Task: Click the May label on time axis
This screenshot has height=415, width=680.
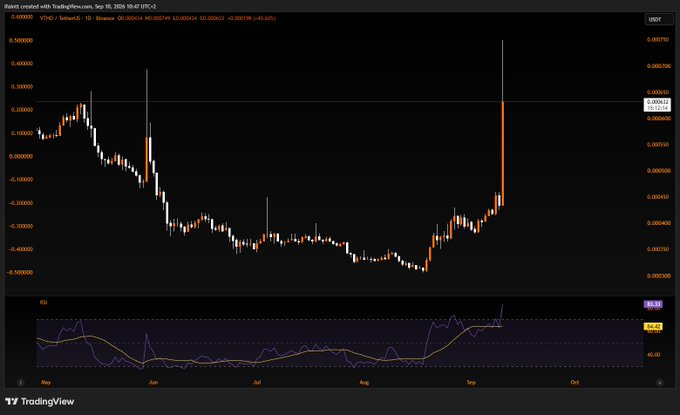Action: click(46, 382)
